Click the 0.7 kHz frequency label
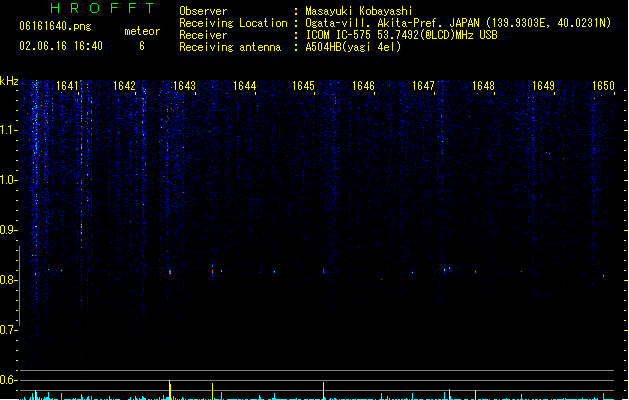The image size is (629, 400). [8, 330]
